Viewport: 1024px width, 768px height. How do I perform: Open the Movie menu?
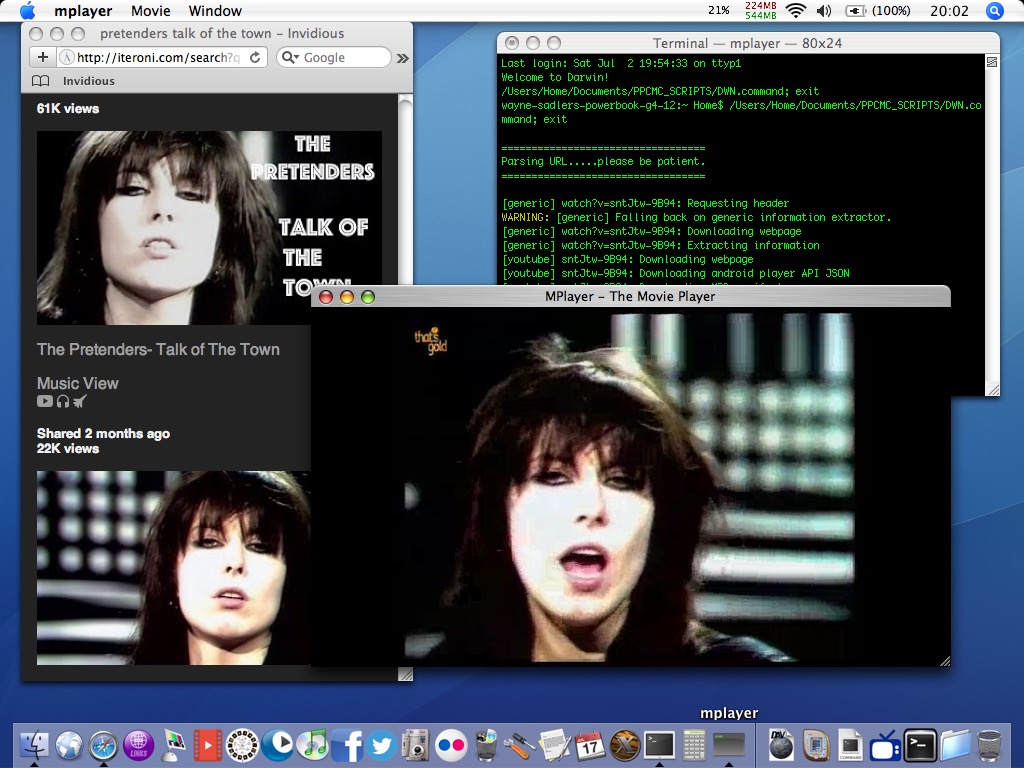pyautogui.click(x=150, y=10)
